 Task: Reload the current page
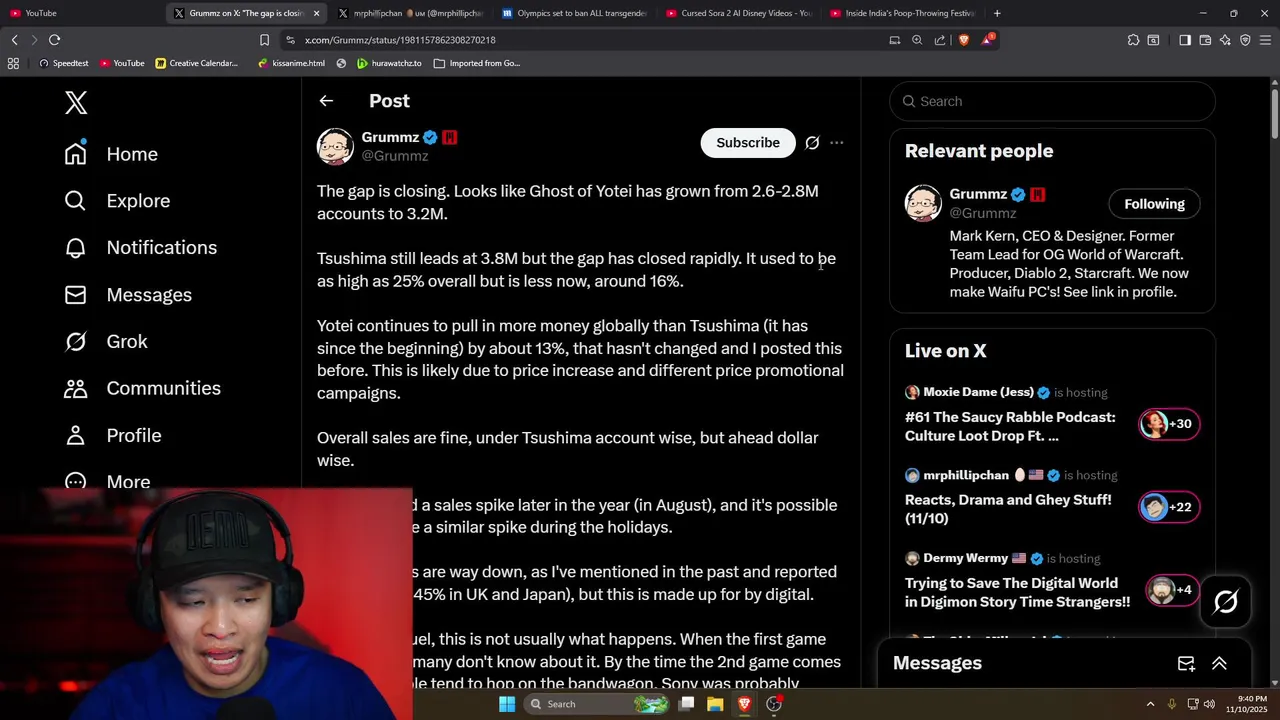[x=54, y=40]
